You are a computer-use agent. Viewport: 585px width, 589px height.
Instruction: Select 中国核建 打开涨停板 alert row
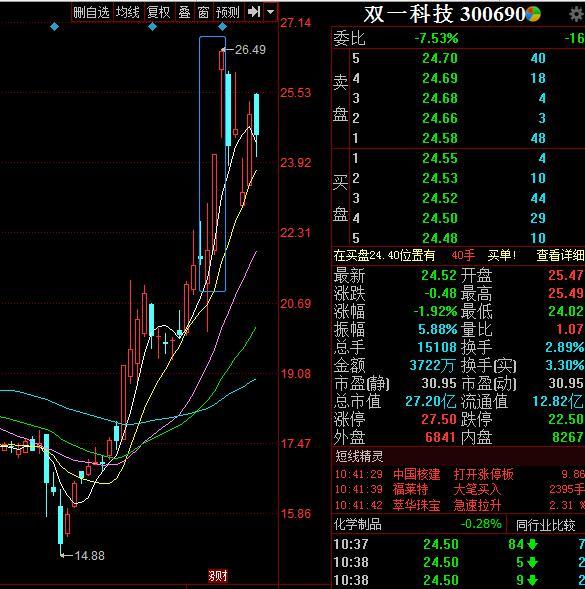[459, 474]
